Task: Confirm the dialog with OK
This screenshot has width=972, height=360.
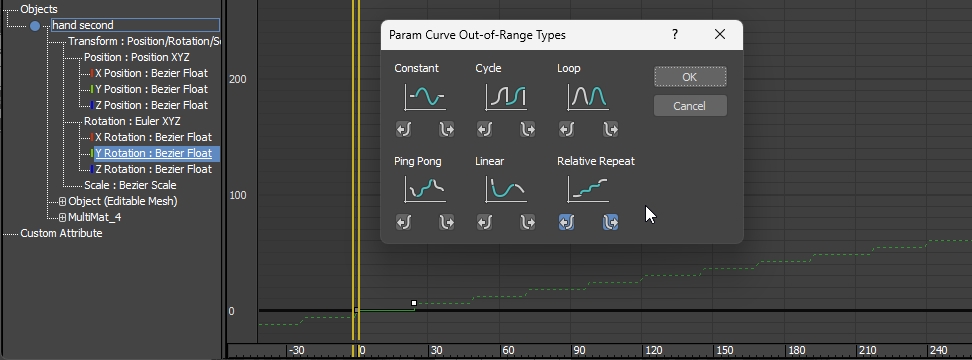Action: pos(690,77)
